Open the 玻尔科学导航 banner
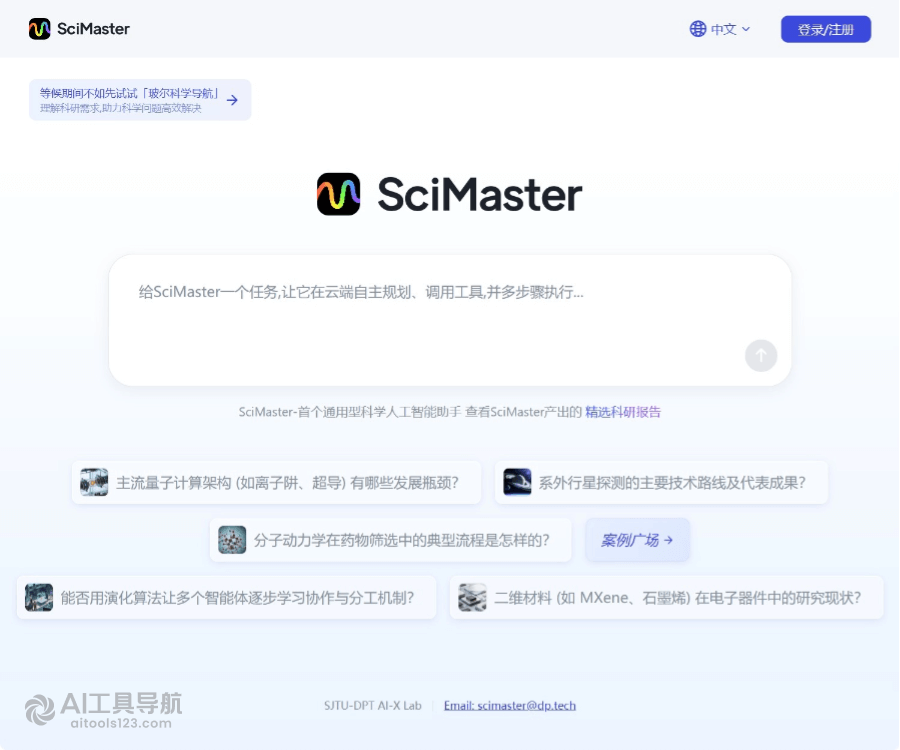900x750 pixels. [x=140, y=100]
